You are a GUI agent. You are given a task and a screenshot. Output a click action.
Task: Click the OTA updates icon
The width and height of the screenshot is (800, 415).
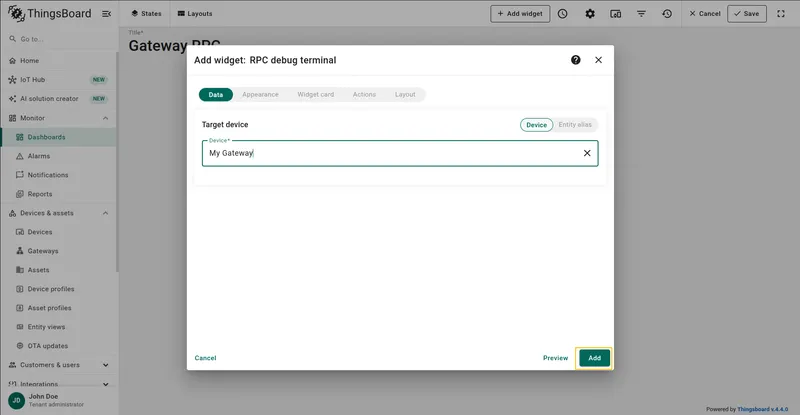click(20, 346)
